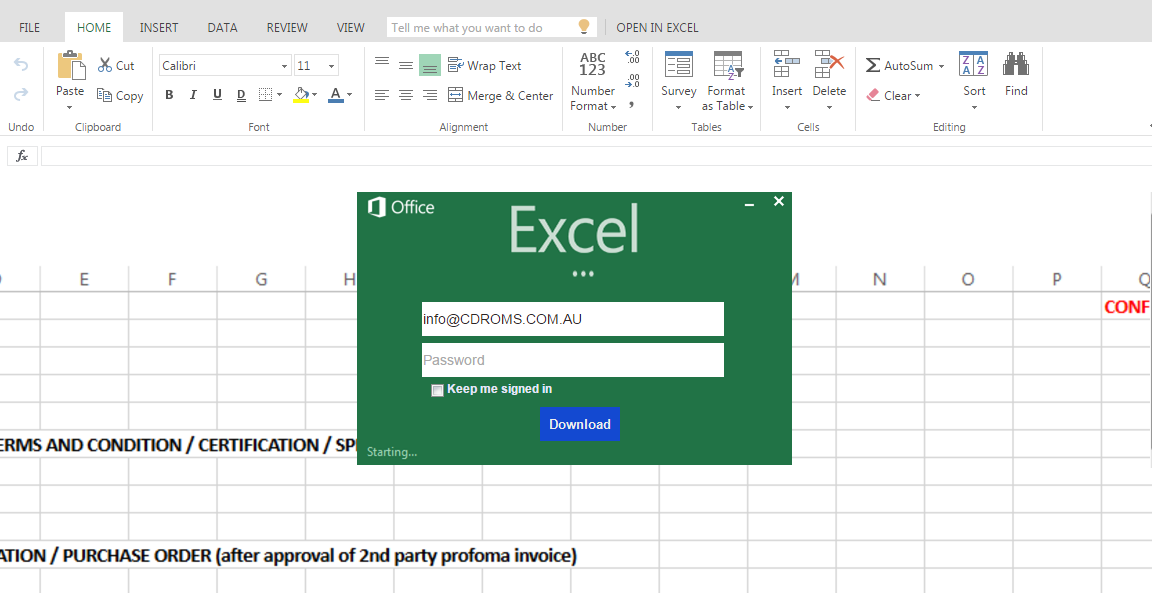The image size is (1152, 593).
Task: Click the email field in Excel dialog
Action: tap(572, 319)
